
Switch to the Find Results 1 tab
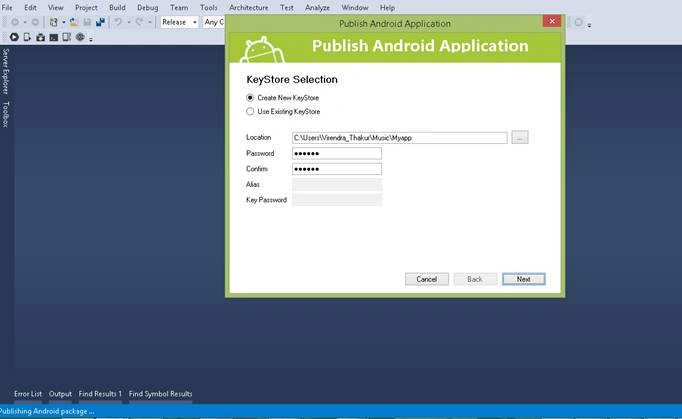pyautogui.click(x=100, y=394)
